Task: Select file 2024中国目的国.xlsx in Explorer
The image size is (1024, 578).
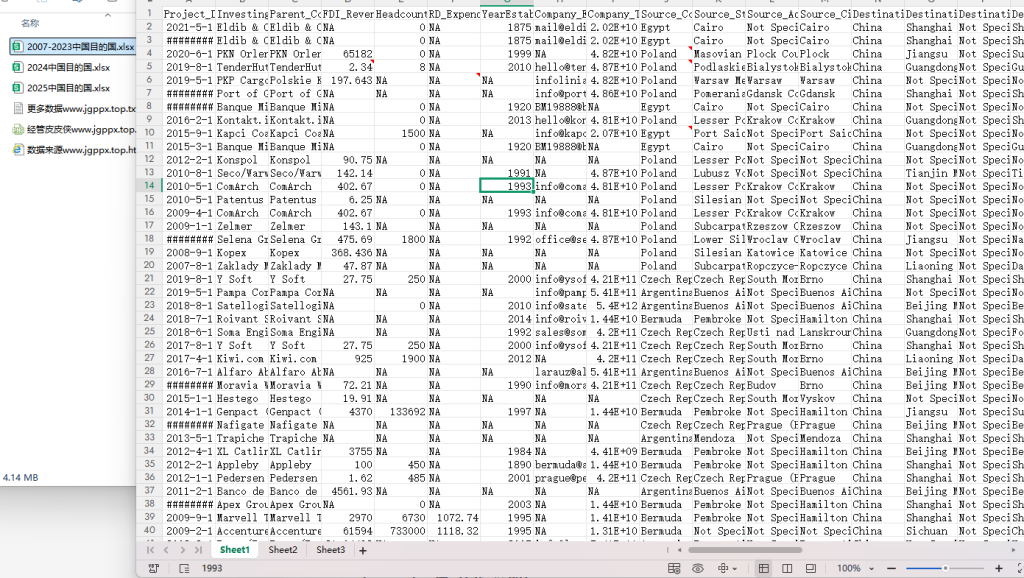Action: (x=61, y=67)
